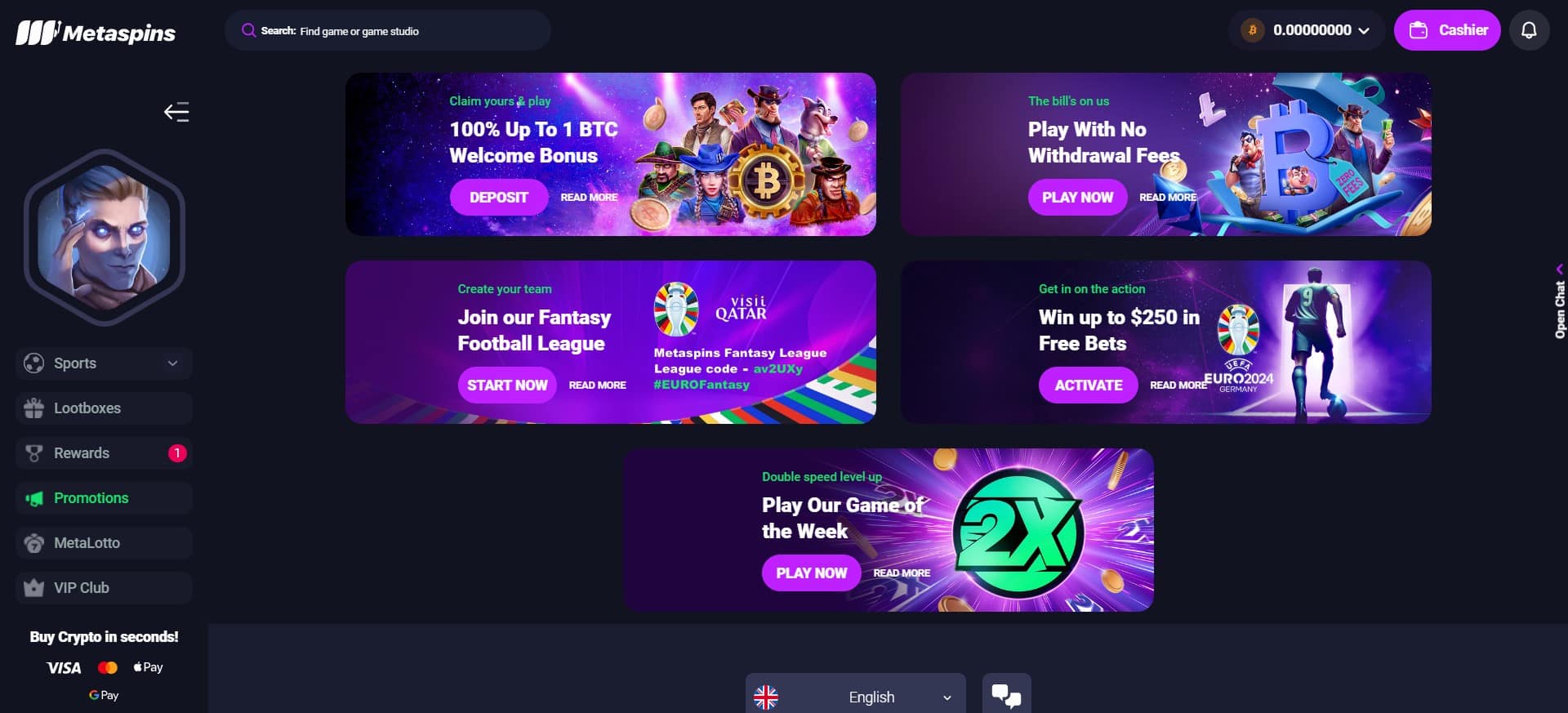Click the VIP Club crown icon
1568x713 pixels.
click(x=33, y=588)
